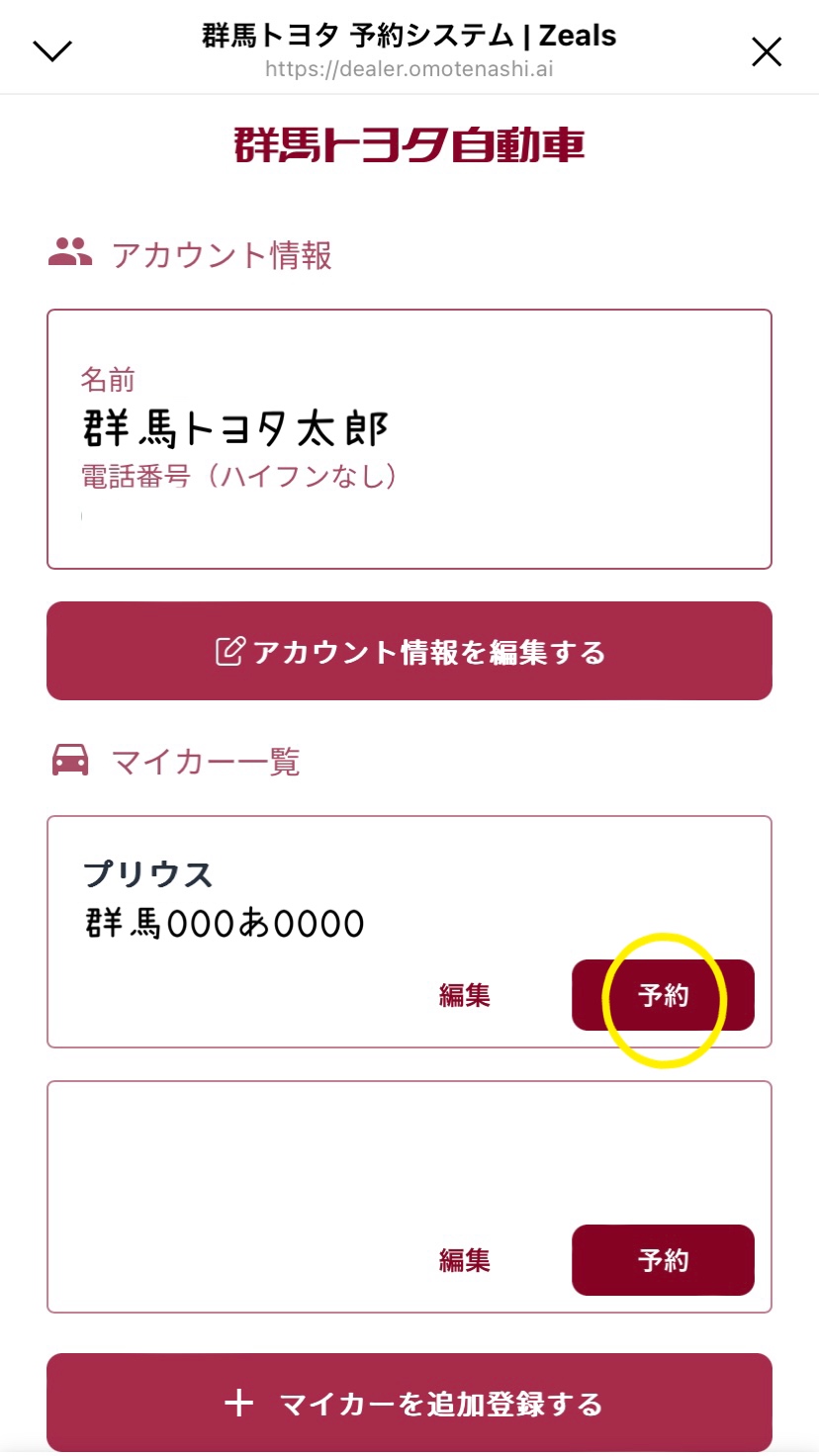Tap the plus icon on the add-car button
This screenshot has height=1456, width=819.
(238, 1404)
